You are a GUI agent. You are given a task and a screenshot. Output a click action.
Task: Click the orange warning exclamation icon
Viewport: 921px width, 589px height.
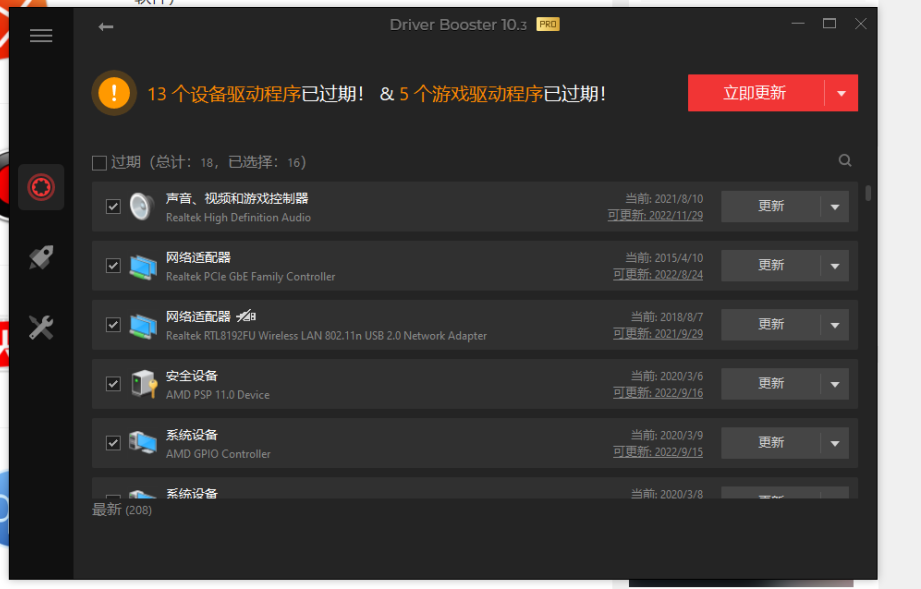coord(114,93)
